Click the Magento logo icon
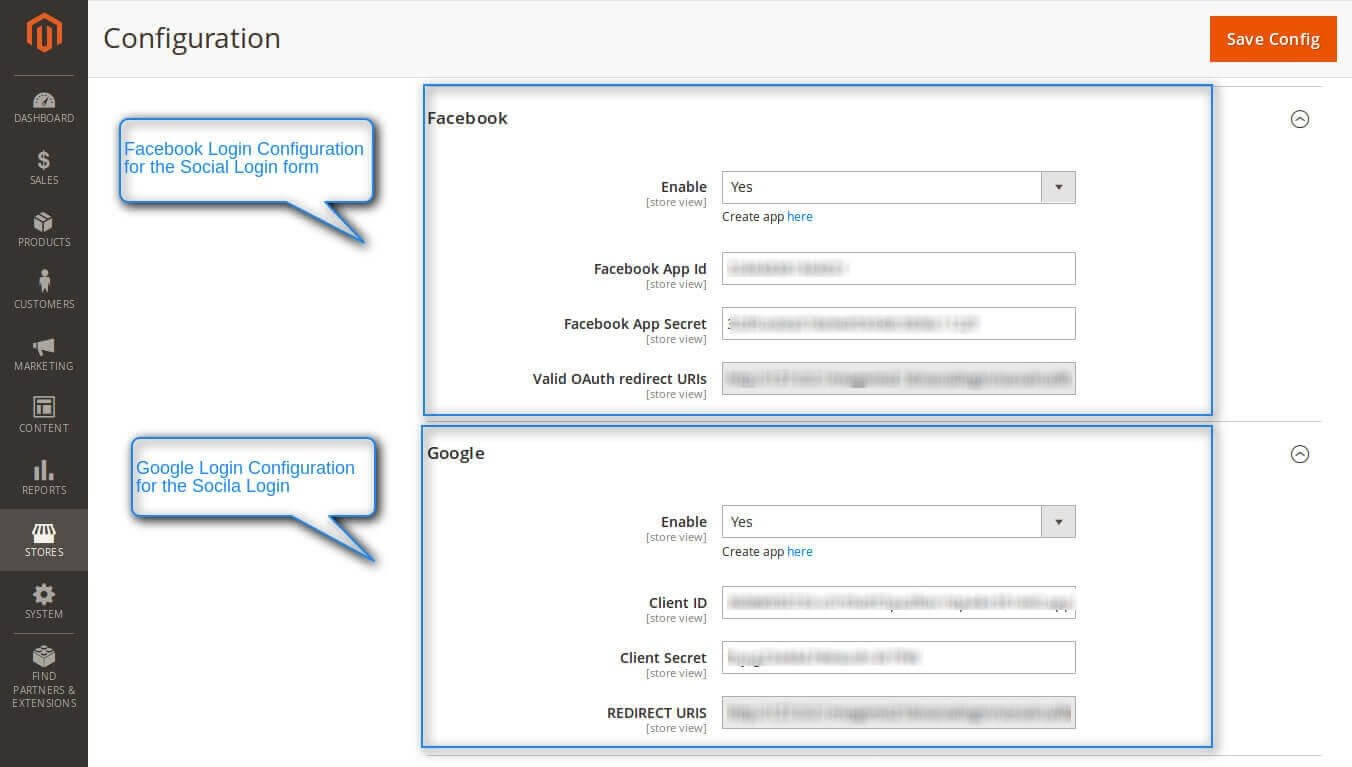The height and width of the screenshot is (767, 1352). click(44, 33)
